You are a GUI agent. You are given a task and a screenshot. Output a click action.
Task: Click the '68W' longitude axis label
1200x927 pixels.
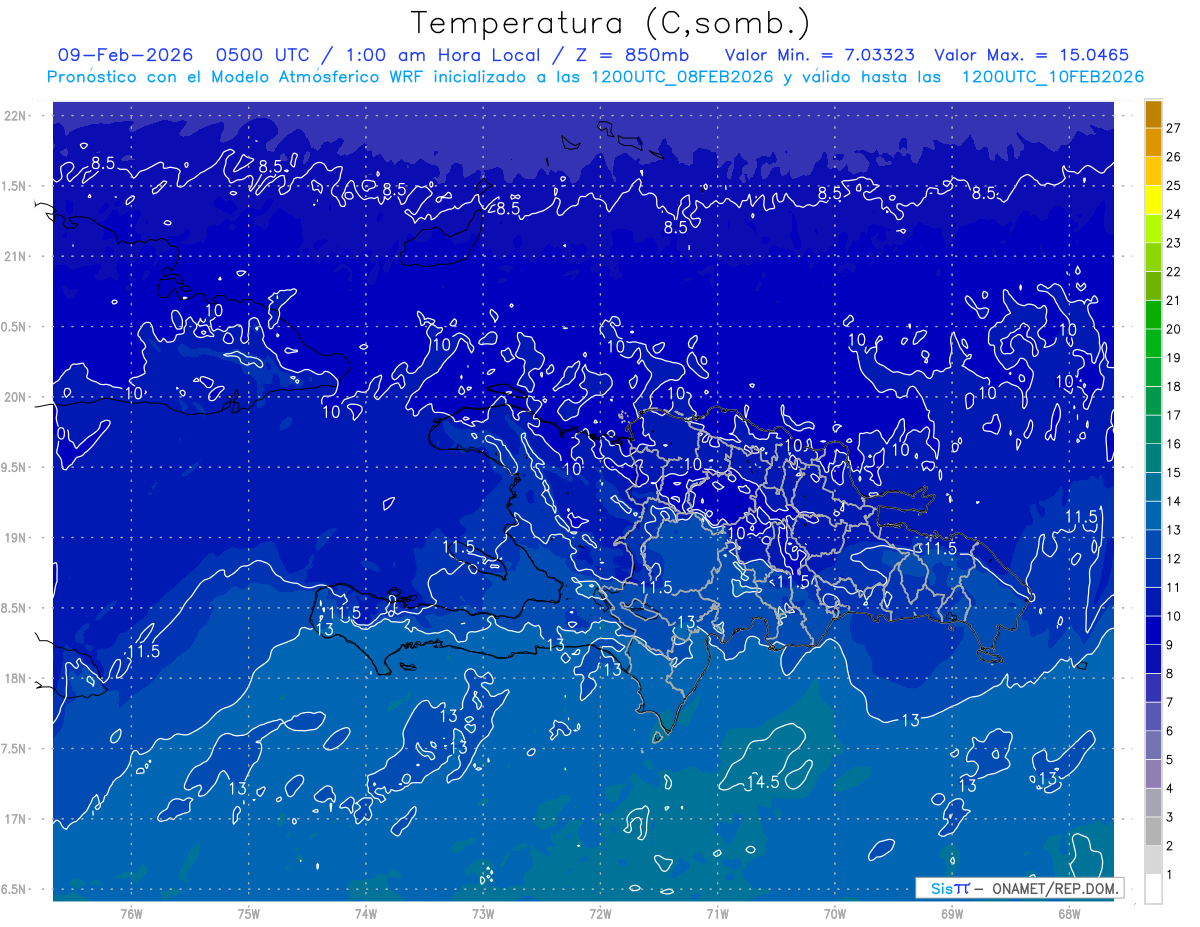click(x=1069, y=913)
